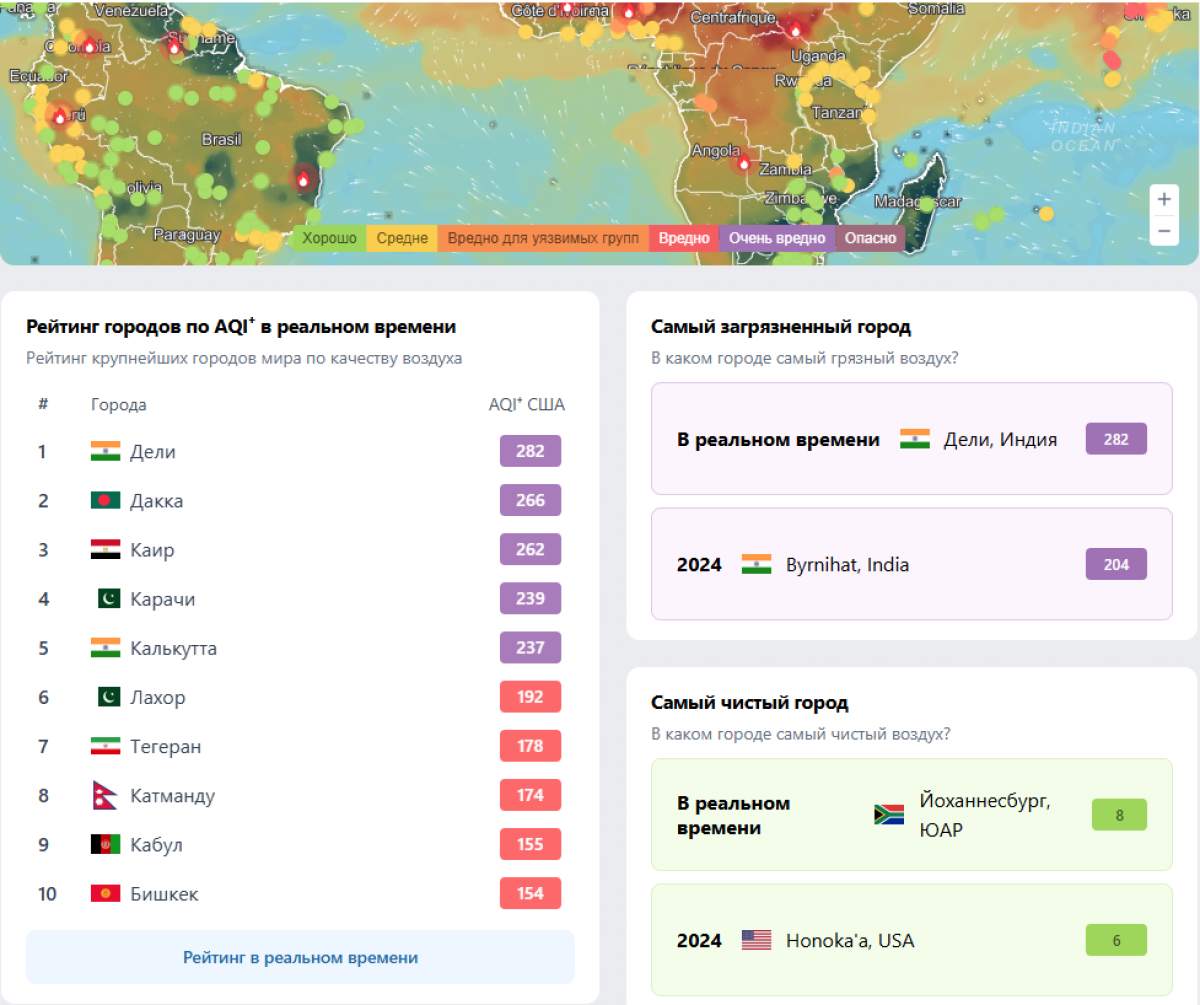Open Калькутта entry in ranking list
This screenshot has height=1005, width=1200.
173,649
